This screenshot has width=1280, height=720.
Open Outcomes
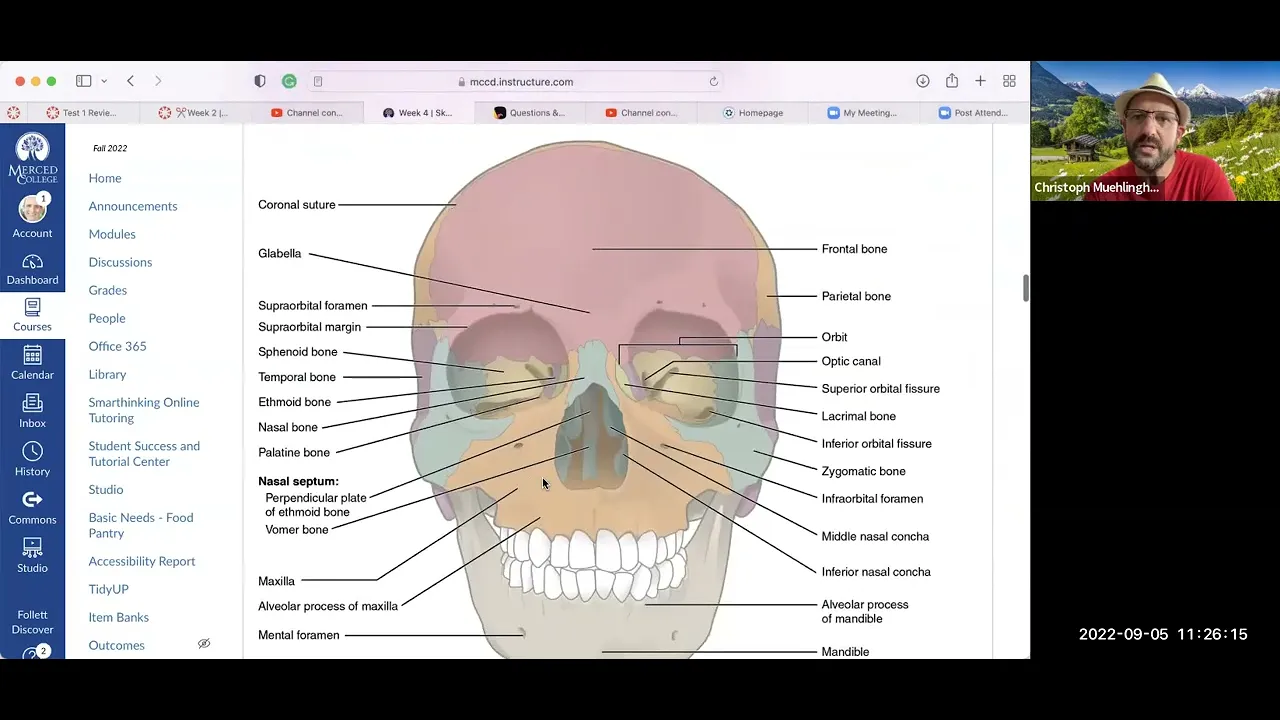116,645
